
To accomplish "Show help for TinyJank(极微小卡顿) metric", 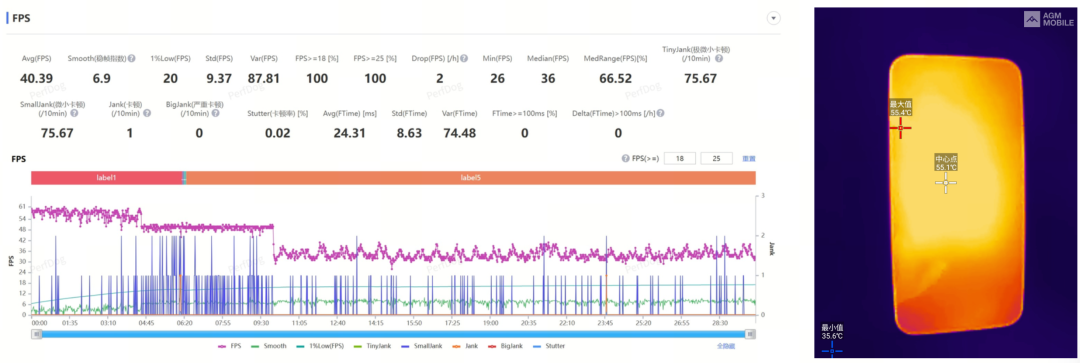I will (x=719, y=59).
